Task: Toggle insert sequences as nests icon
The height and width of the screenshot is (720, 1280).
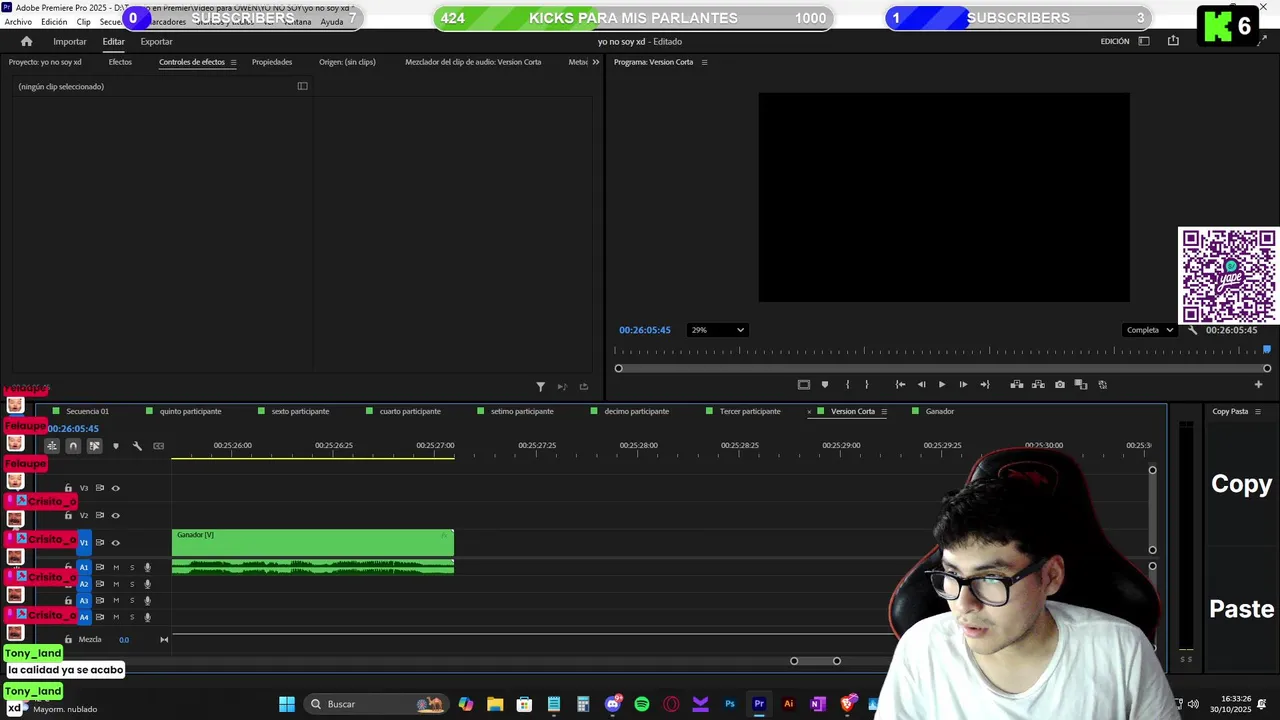Action: coord(51,446)
